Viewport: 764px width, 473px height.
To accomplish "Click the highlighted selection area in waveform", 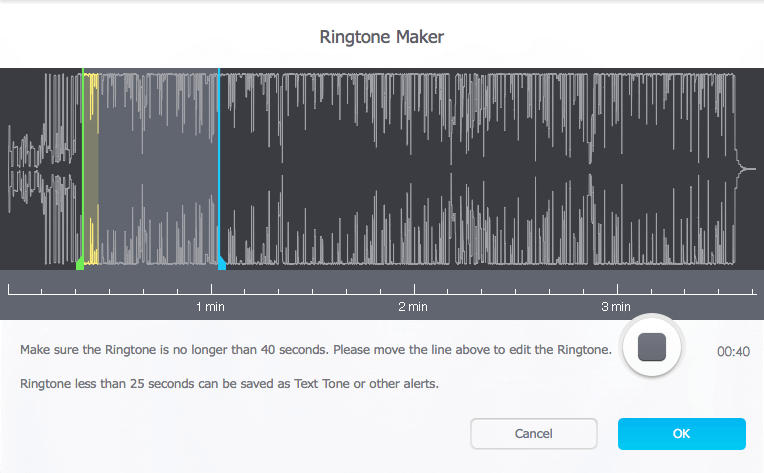I will pos(151,169).
